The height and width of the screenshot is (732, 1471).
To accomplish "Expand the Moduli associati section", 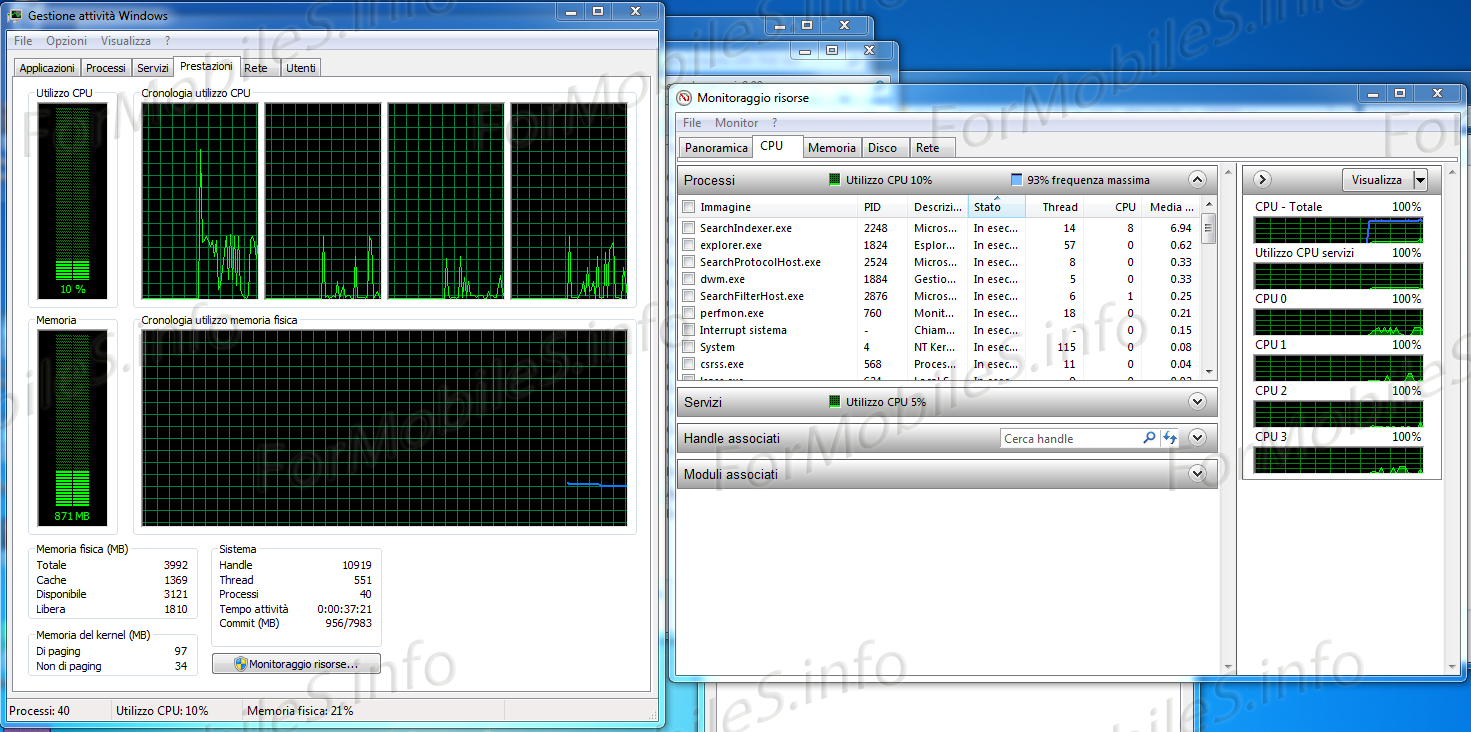I will click(1197, 474).
